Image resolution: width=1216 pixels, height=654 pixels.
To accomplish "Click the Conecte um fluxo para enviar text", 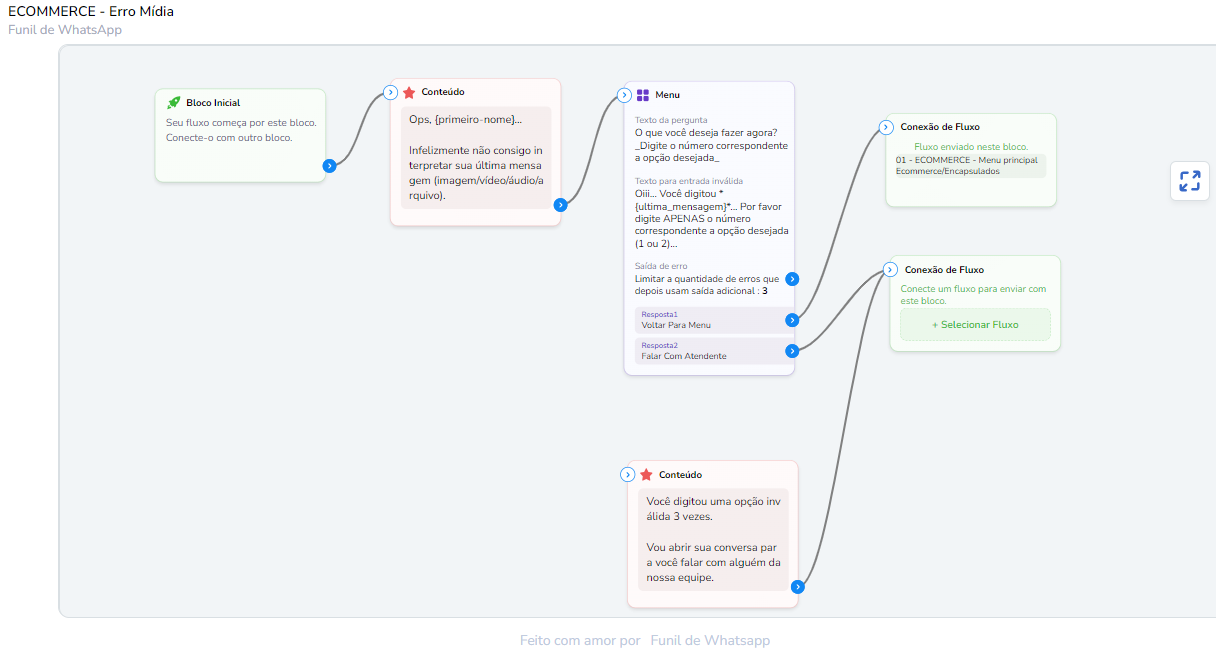I will tap(973, 294).
